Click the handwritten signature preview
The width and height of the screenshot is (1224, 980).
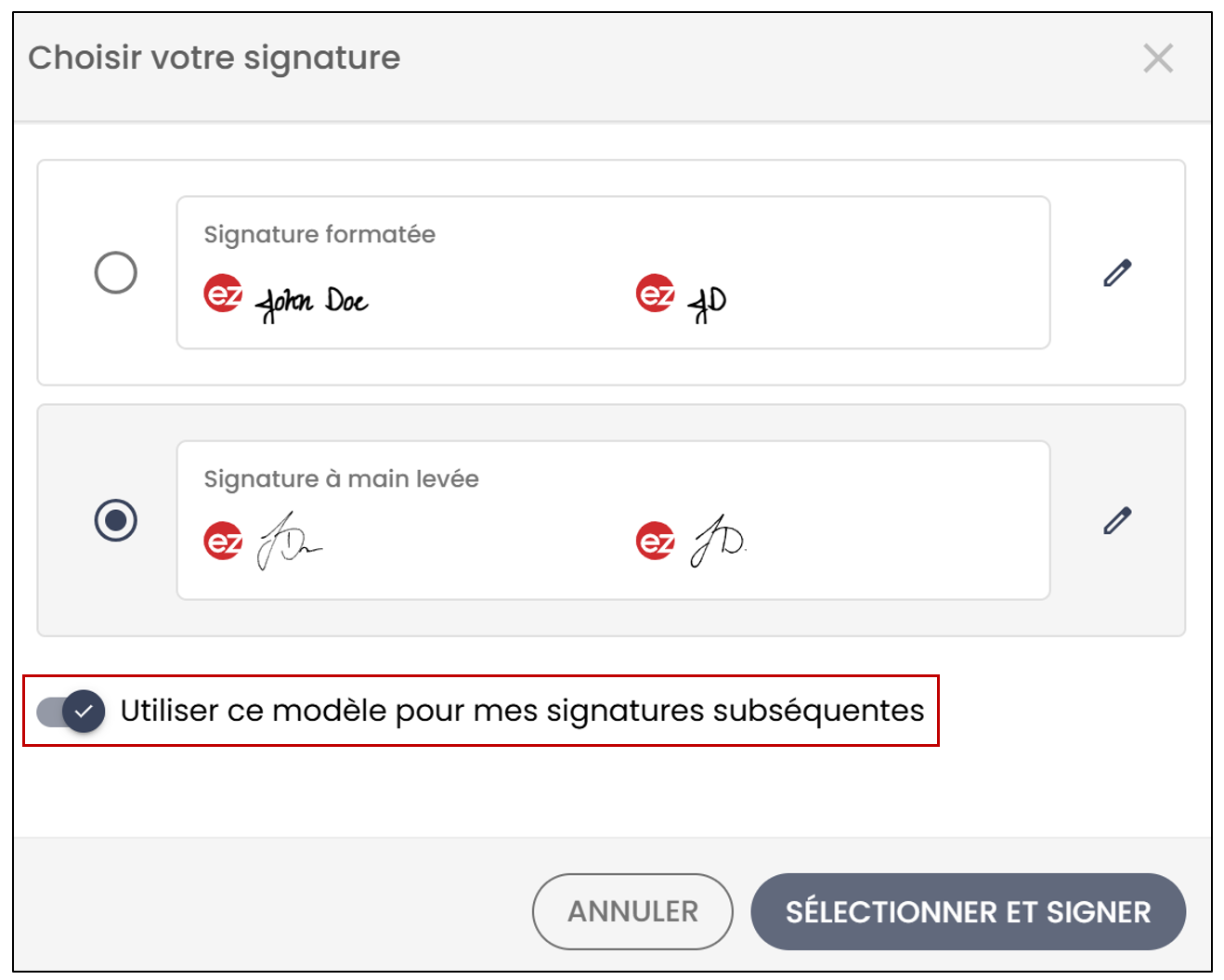289,540
